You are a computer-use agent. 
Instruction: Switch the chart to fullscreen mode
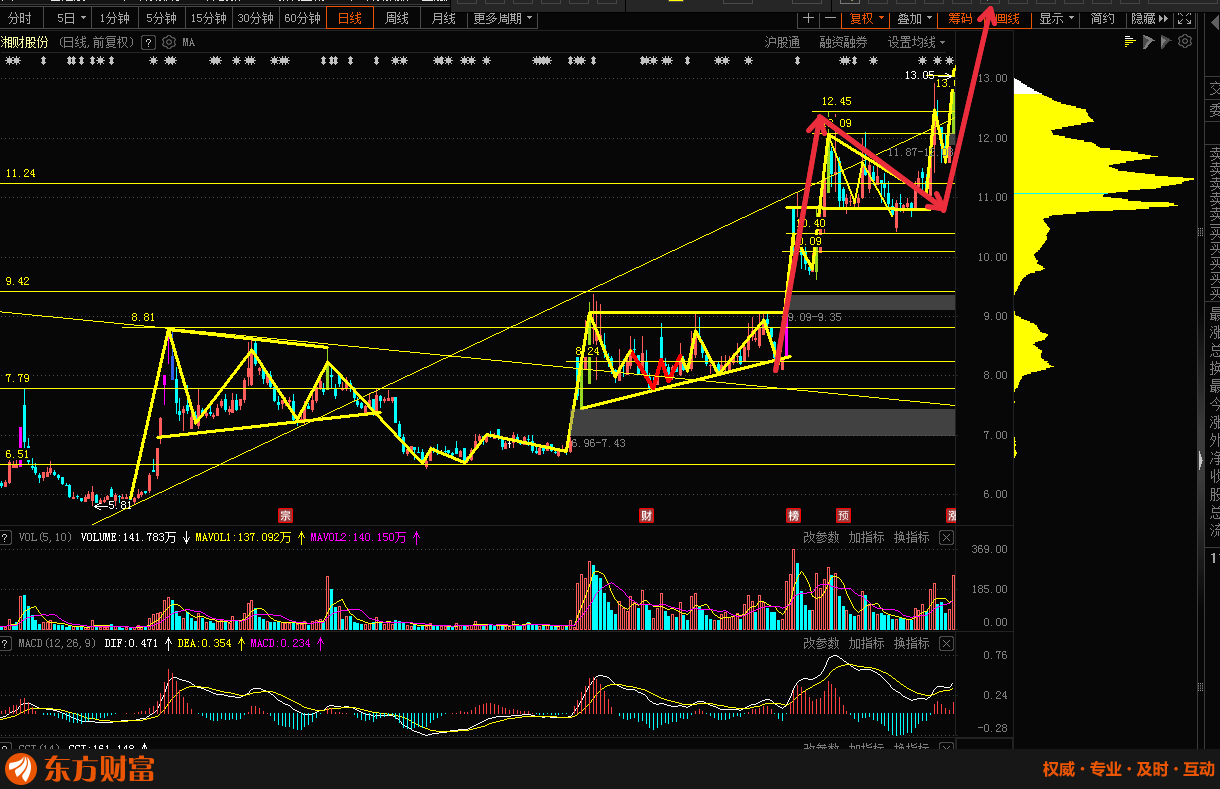[x=1184, y=18]
